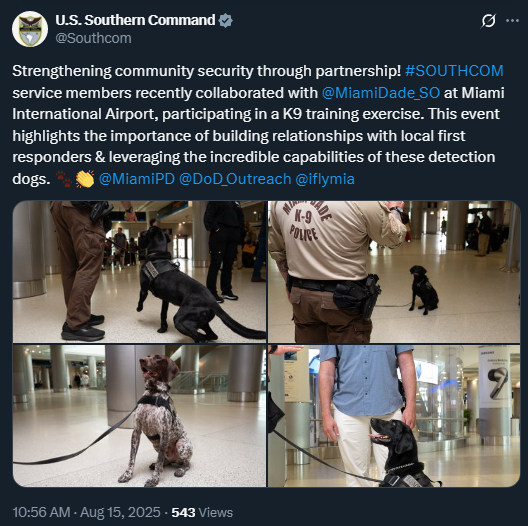528x526 pixels.
Task: Open the @MiamiPD mention
Action: click(137, 179)
